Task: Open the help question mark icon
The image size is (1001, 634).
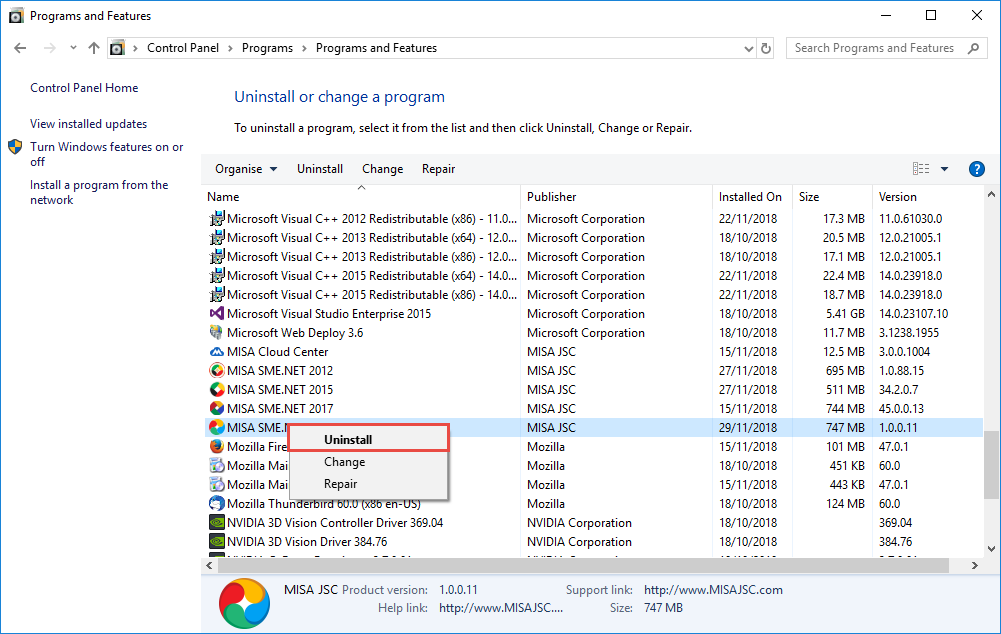Action: [x=977, y=169]
